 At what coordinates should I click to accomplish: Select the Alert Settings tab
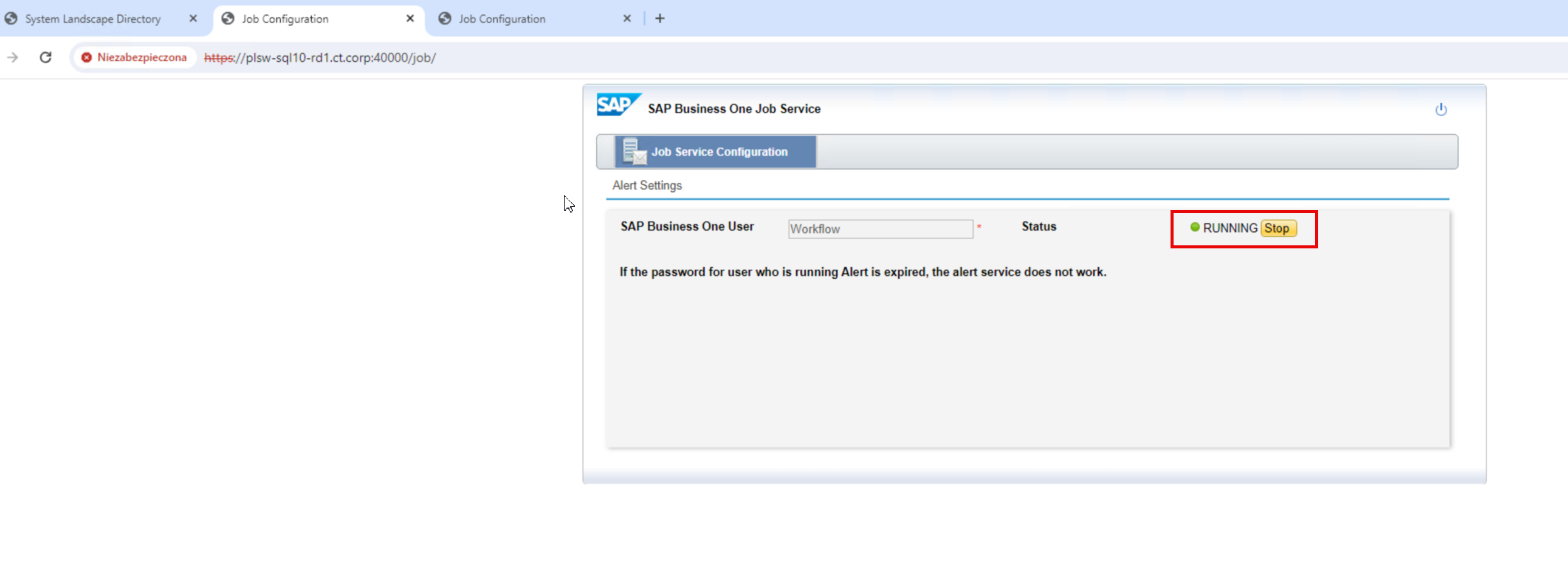(x=647, y=185)
